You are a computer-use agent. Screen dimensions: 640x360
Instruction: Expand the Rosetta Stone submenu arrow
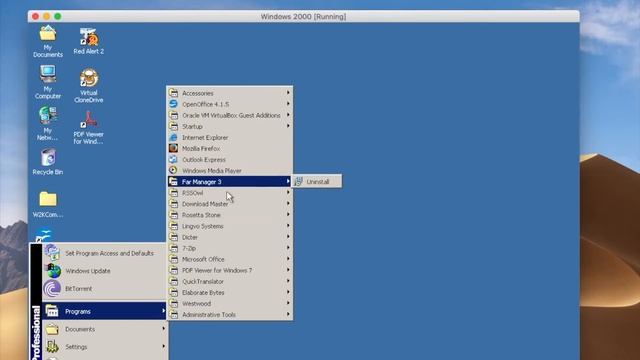point(288,215)
